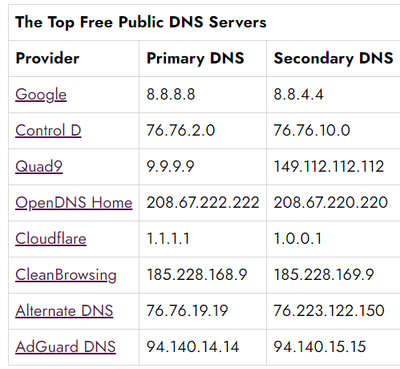Click the 208.67.222.222 address cell

point(203,202)
